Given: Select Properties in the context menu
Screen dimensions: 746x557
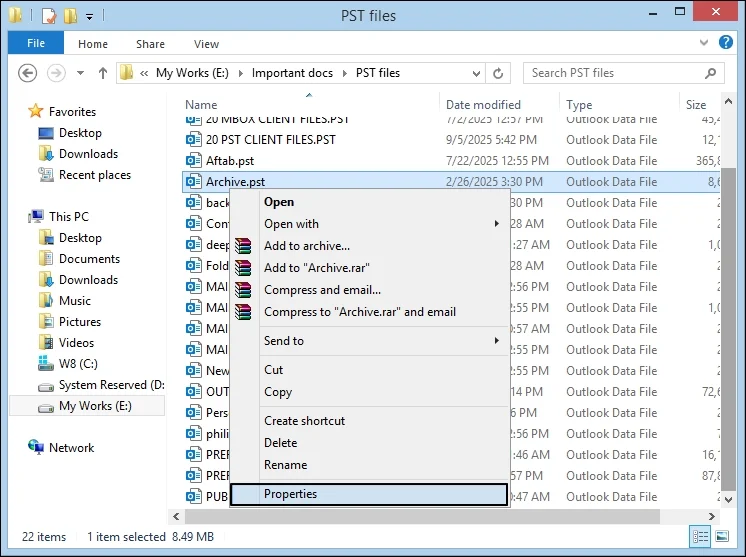Looking at the screenshot, I should [x=369, y=494].
